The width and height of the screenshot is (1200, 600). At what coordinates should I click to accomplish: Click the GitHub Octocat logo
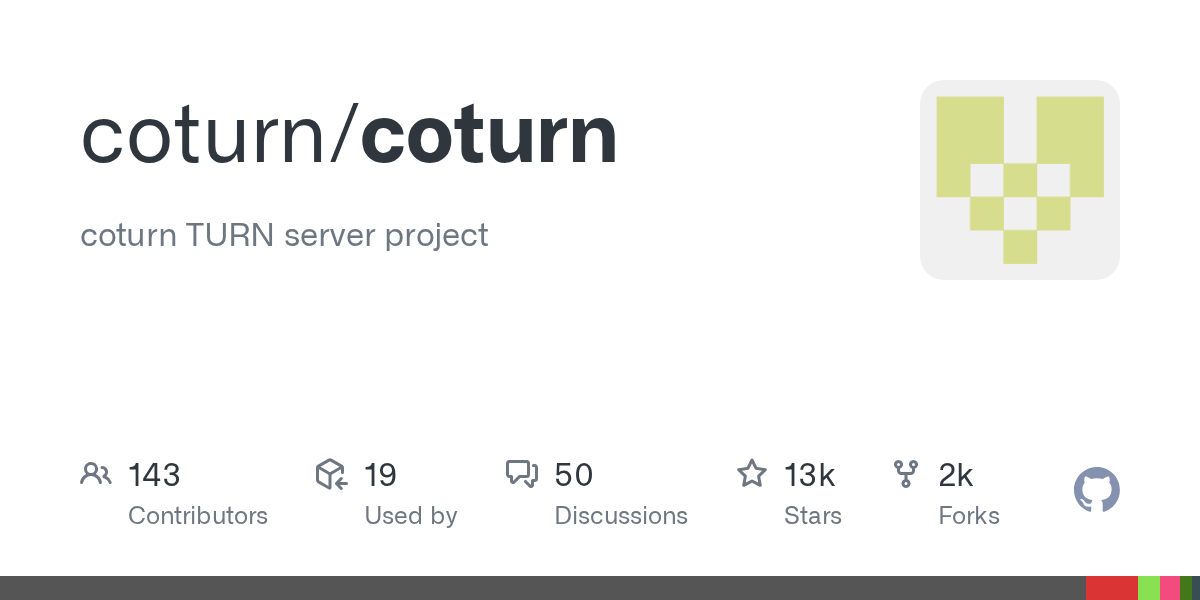[1096, 490]
